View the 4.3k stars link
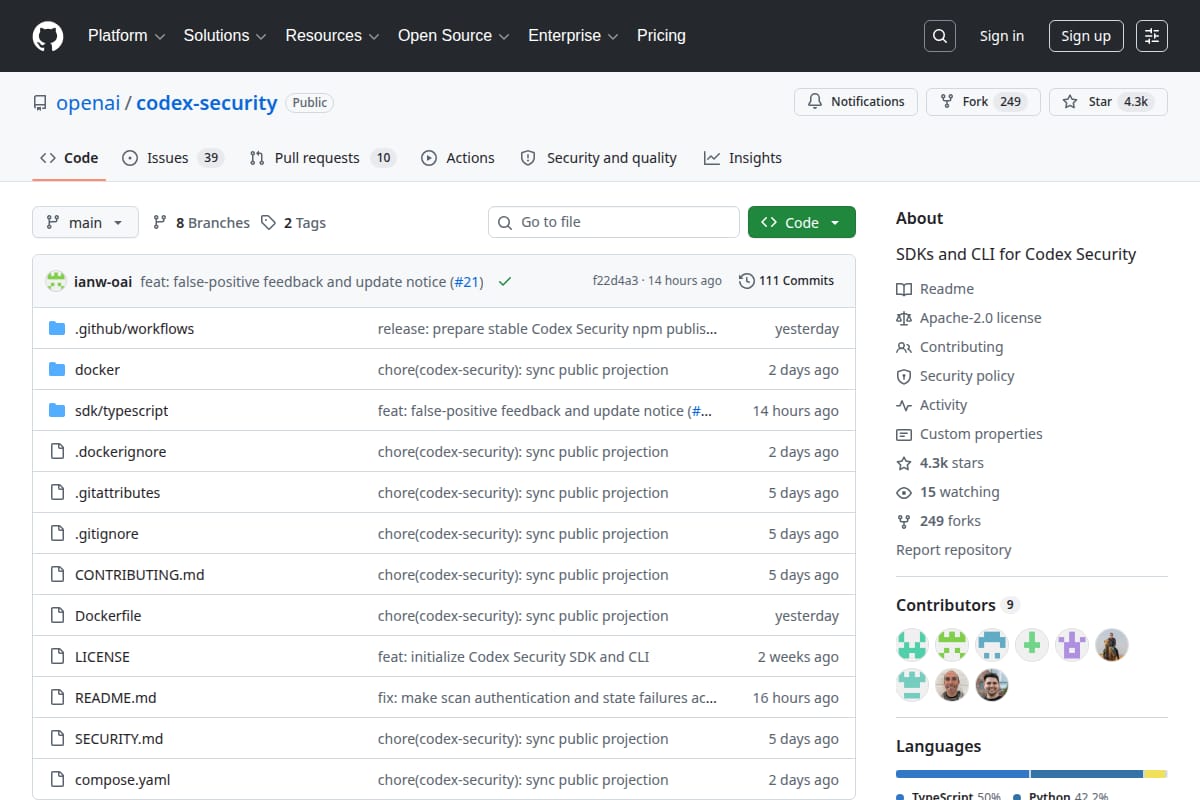The height and width of the screenshot is (800, 1200). point(940,463)
